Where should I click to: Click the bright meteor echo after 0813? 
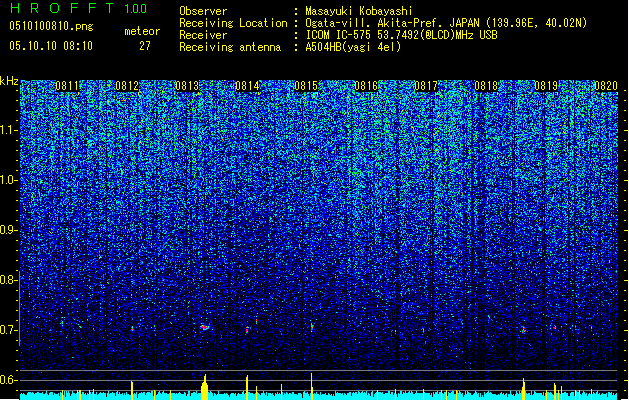coord(205,327)
